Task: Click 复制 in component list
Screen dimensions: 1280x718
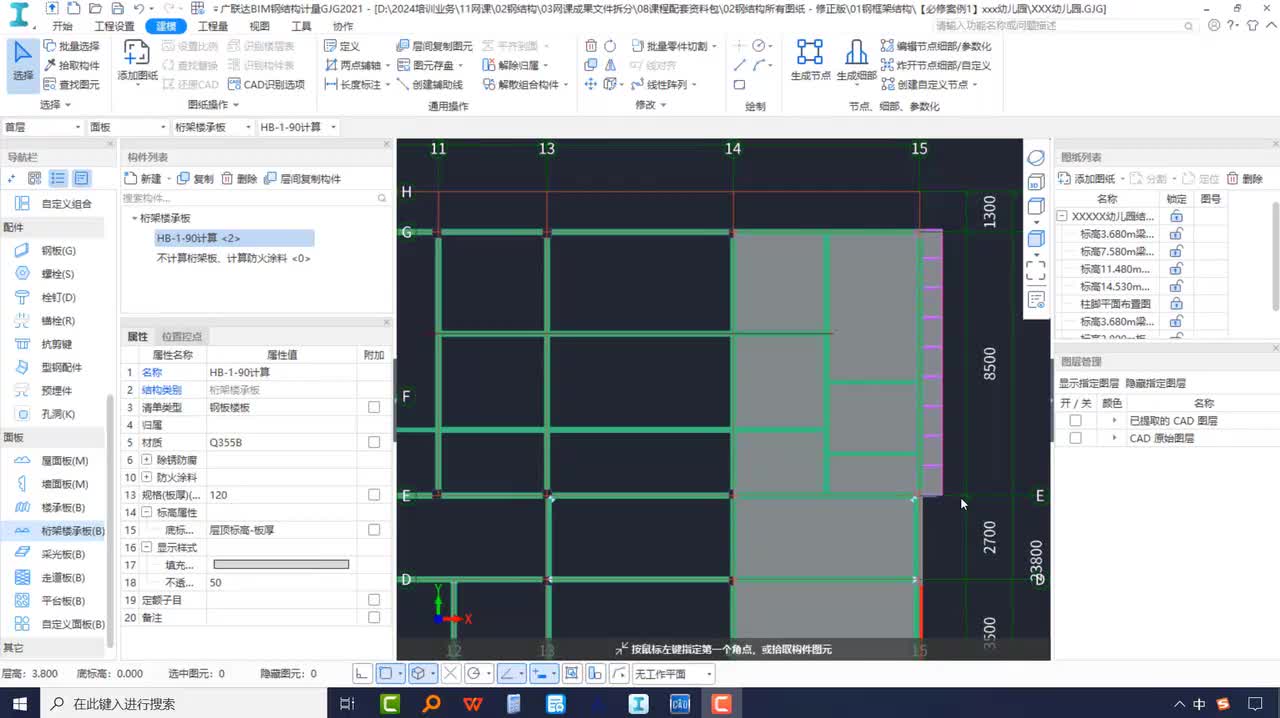Action: pyautogui.click(x=196, y=179)
